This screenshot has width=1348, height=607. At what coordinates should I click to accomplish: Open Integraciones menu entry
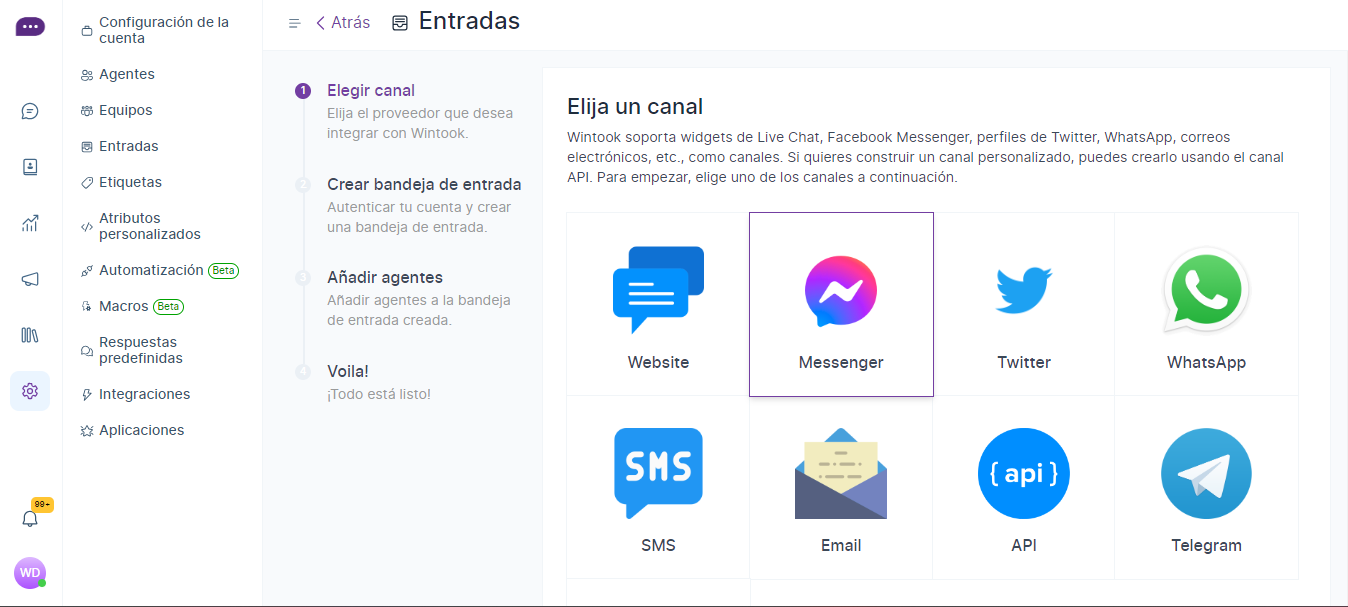pos(135,394)
